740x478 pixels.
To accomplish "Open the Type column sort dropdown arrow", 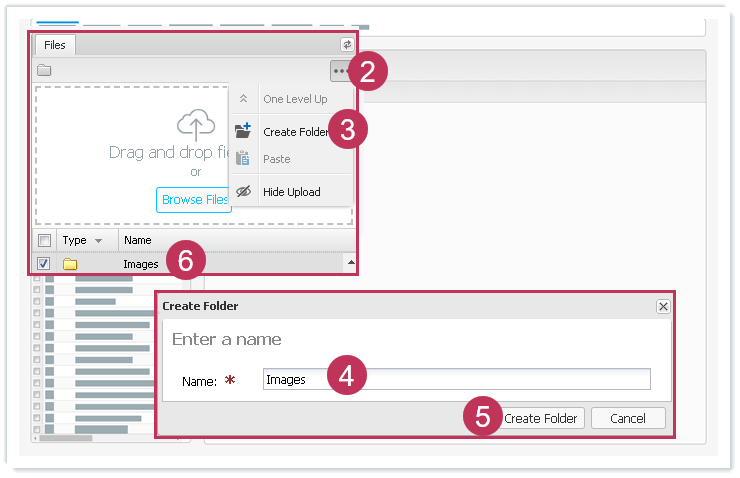I will (98, 241).
